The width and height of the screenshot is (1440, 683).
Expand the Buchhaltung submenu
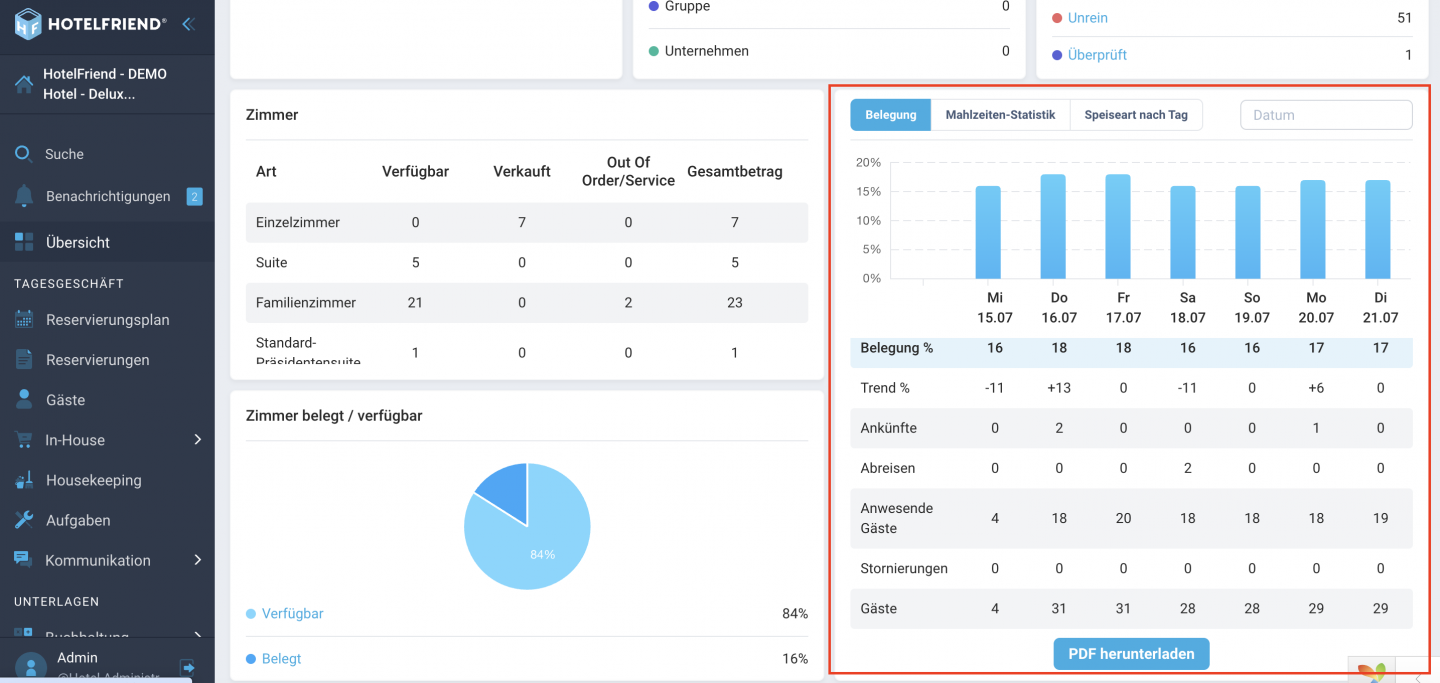pyautogui.click(x=197, y=636)
